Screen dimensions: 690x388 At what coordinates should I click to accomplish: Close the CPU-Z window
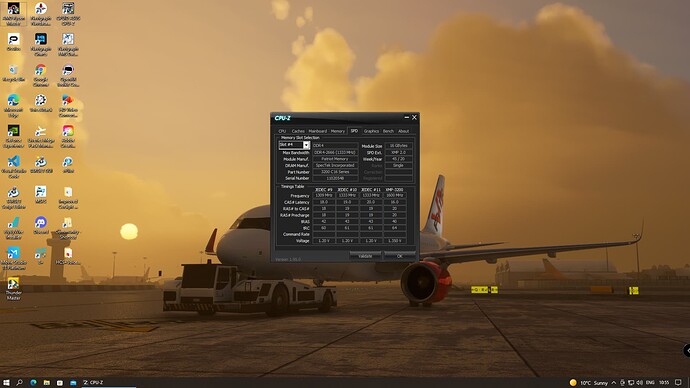414,117
